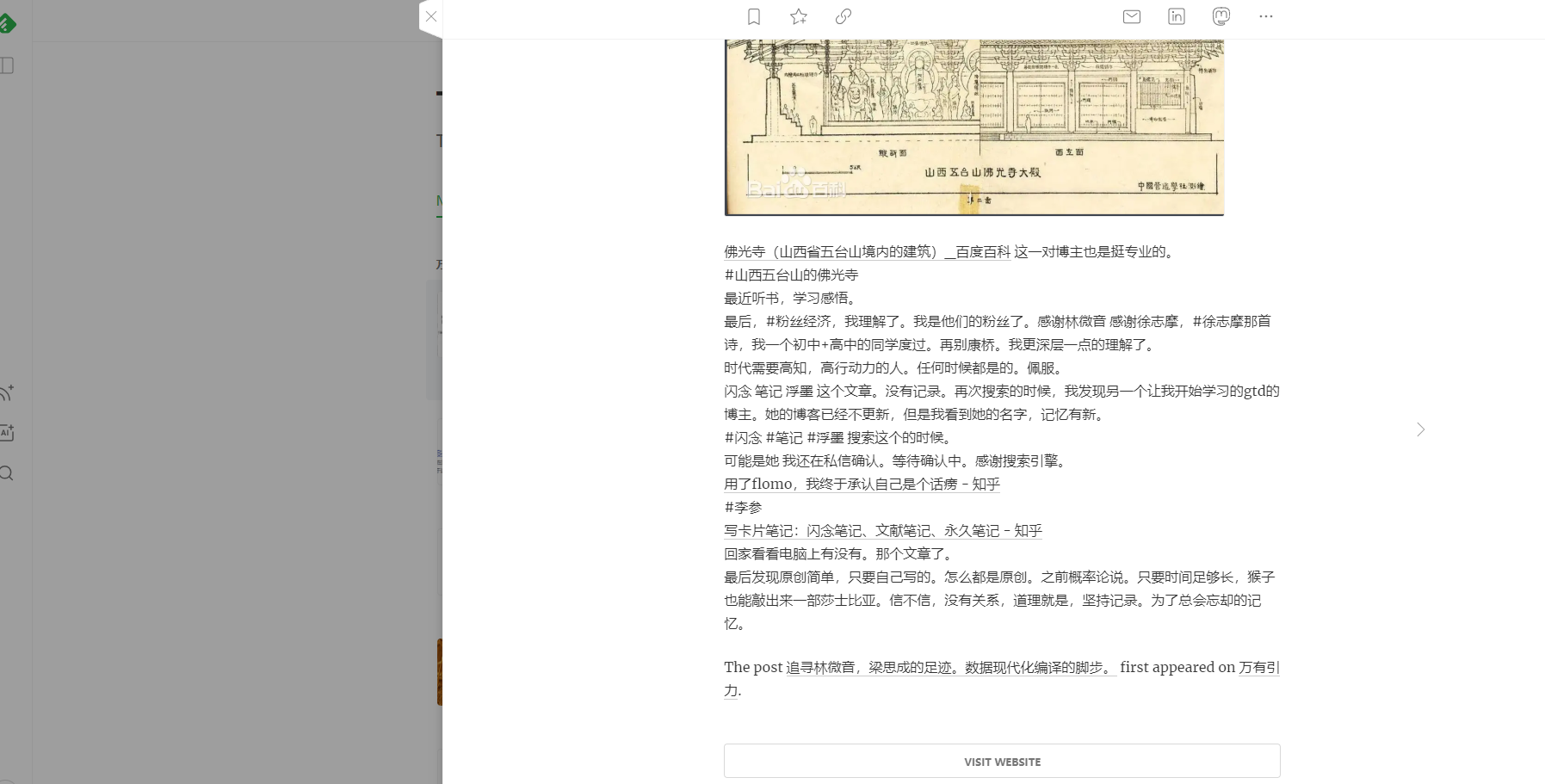The height and width of the screenshot is (784, 1545).
Task: Share the article to Mastodon
Action: coord(1221,16)
